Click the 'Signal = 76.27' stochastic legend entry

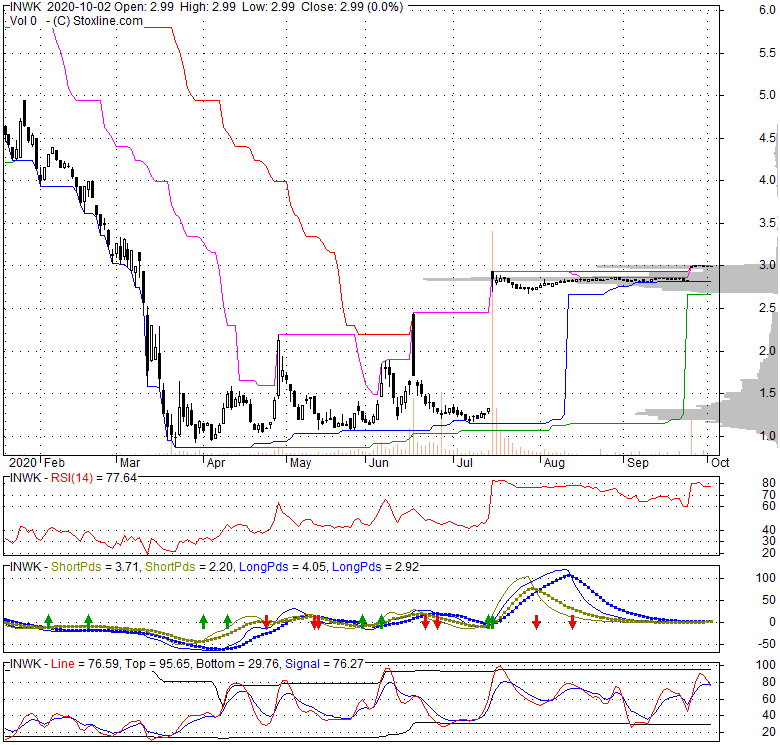tap(324, 664)
